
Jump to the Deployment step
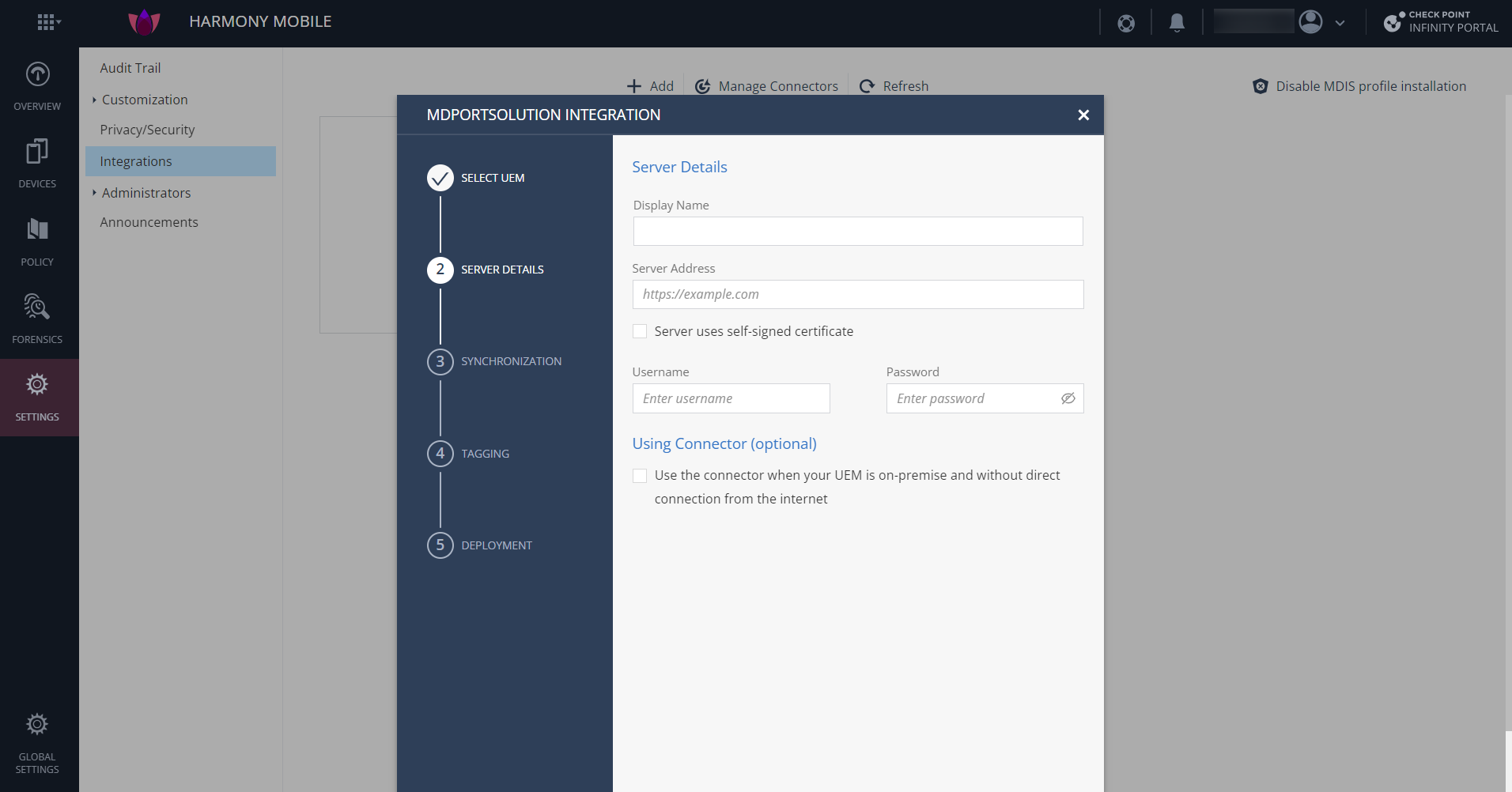480,545
